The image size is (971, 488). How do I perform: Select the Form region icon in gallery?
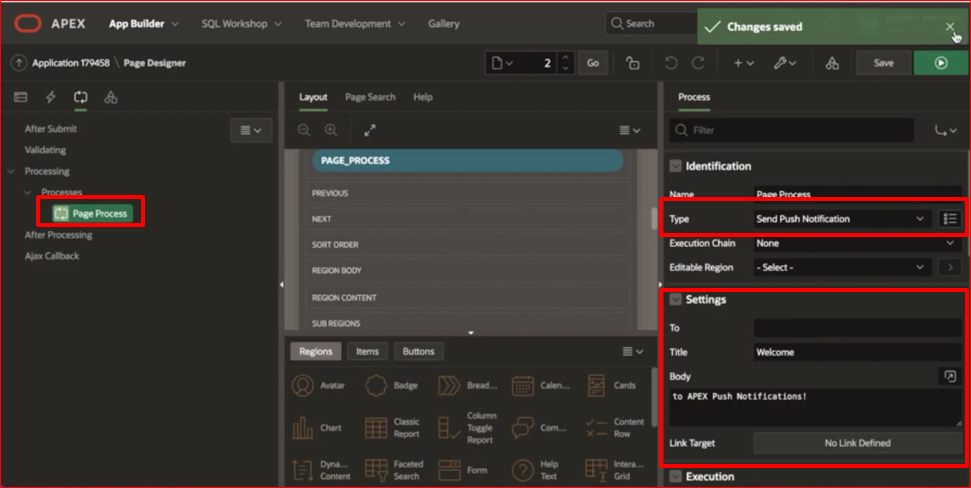pos(450,470)
